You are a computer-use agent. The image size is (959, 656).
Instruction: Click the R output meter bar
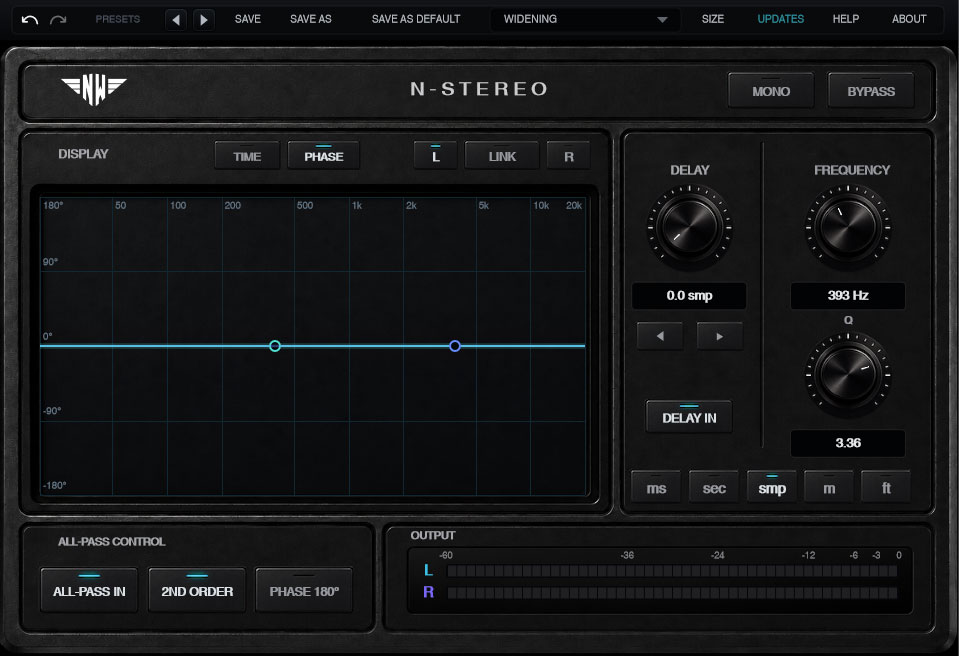click(x=672, y=592)
